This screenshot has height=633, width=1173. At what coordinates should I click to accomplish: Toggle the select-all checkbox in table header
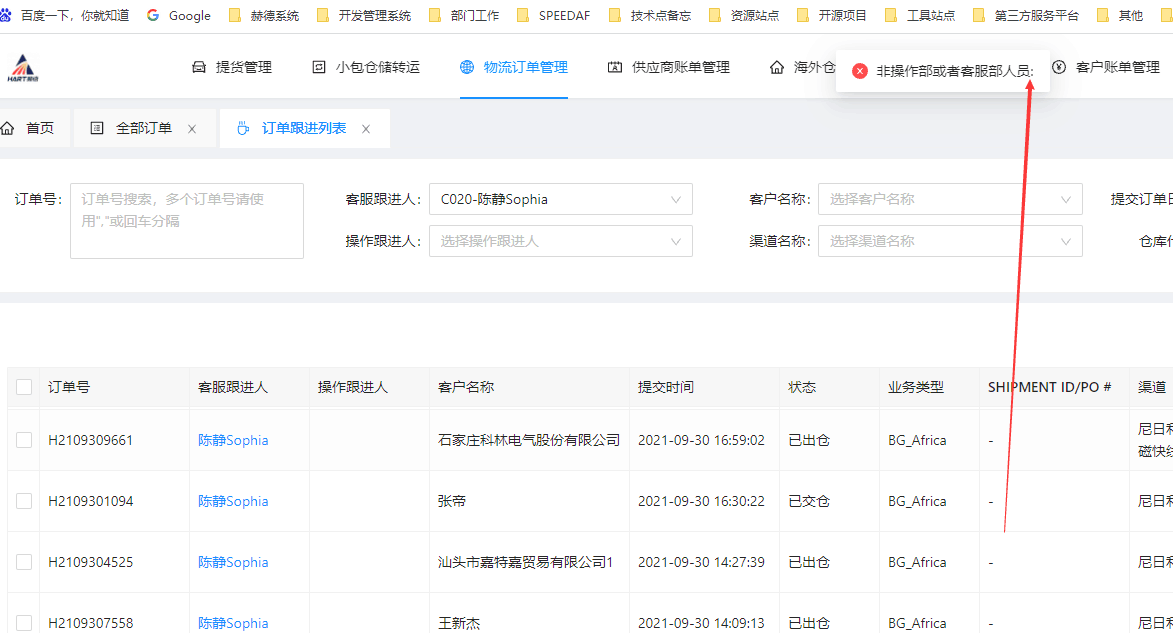(x=24, y=387)
